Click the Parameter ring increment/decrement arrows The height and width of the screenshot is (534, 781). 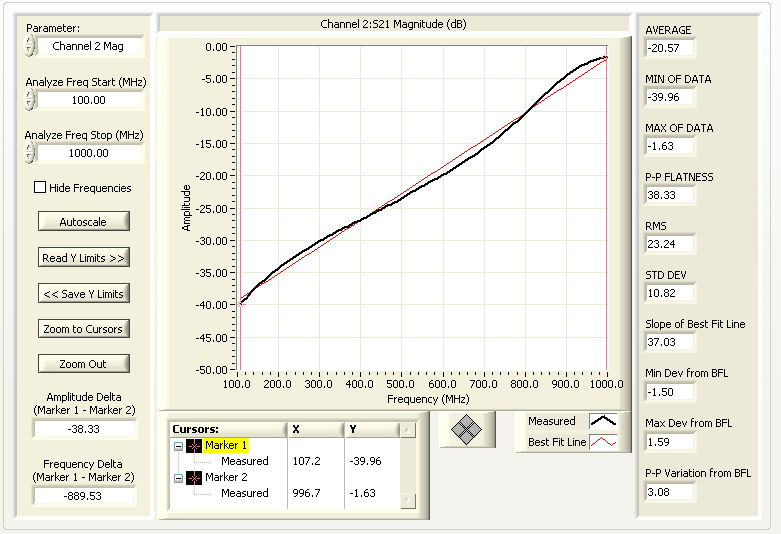(x=31, y=46)
